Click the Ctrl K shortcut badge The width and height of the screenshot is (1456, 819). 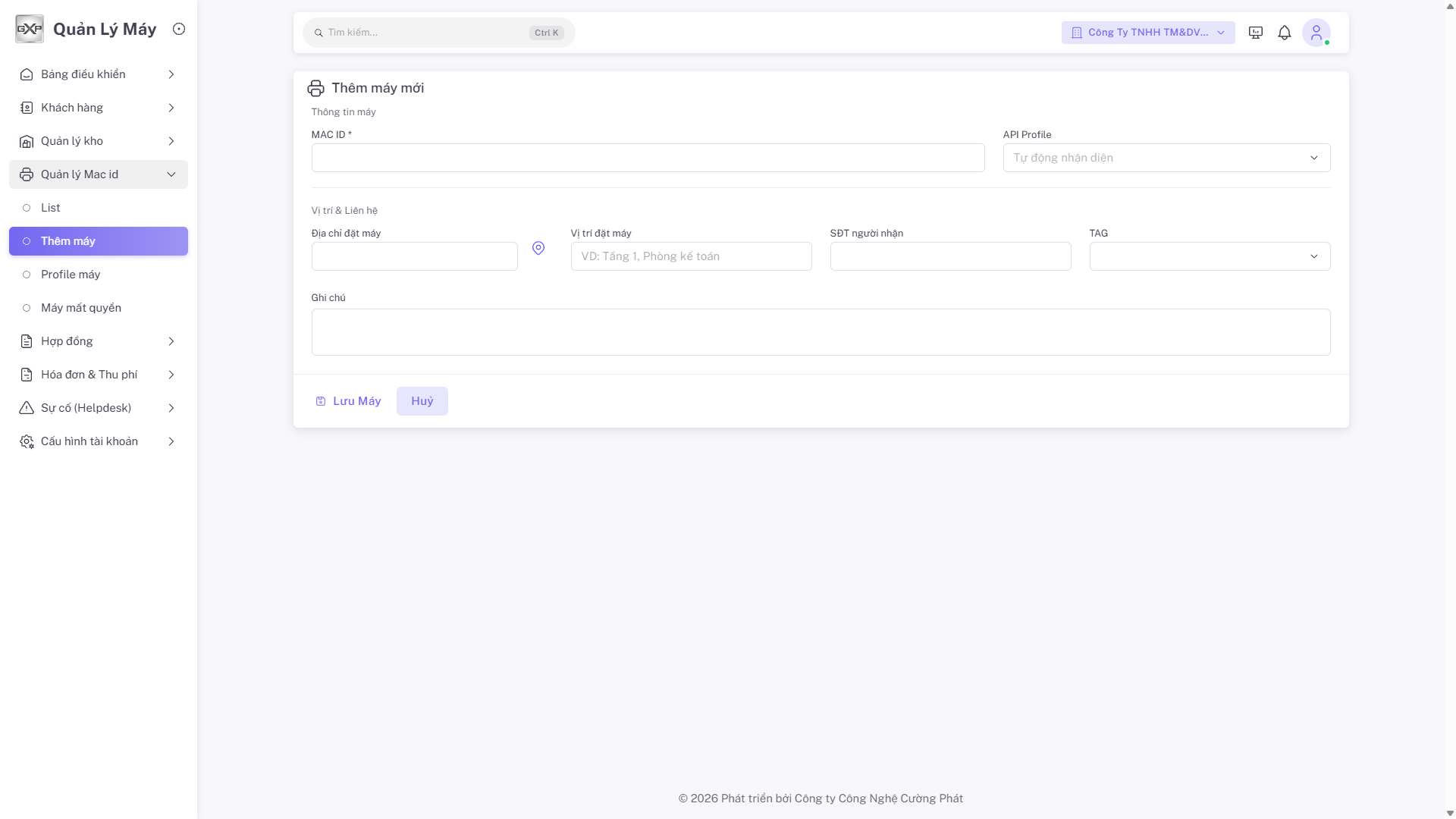pyautogui.click(x=546, y=33)
